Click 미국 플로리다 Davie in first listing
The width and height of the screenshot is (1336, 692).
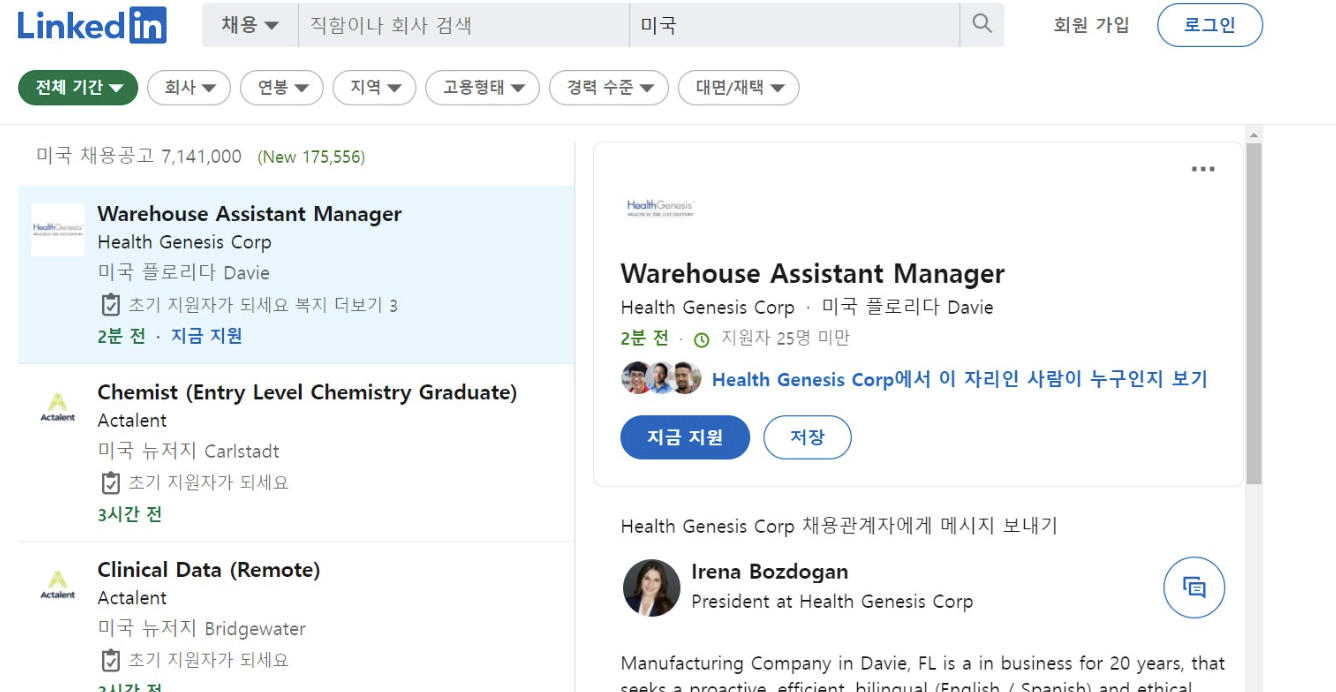pos(184,273)
